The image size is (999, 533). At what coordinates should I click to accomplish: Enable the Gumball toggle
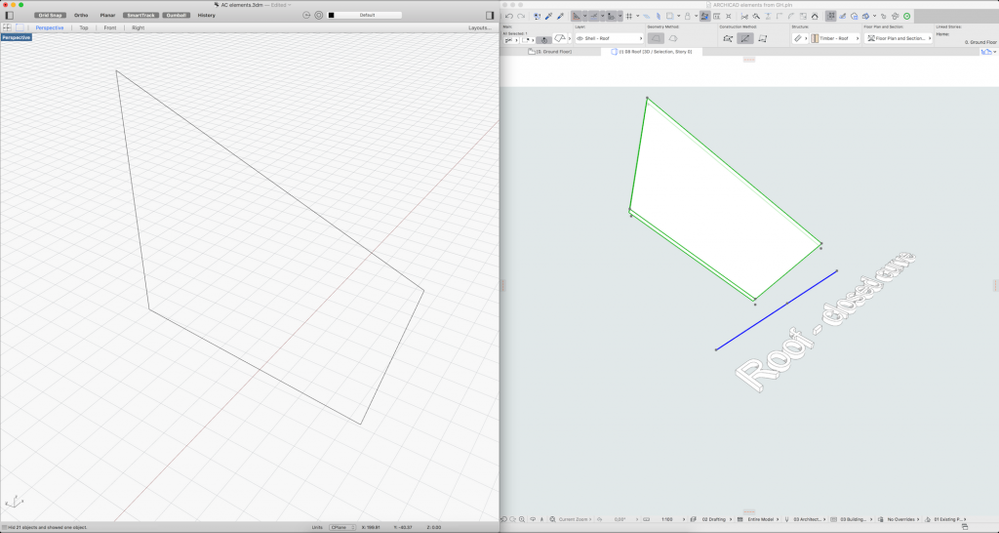click(x=176, y=15)
